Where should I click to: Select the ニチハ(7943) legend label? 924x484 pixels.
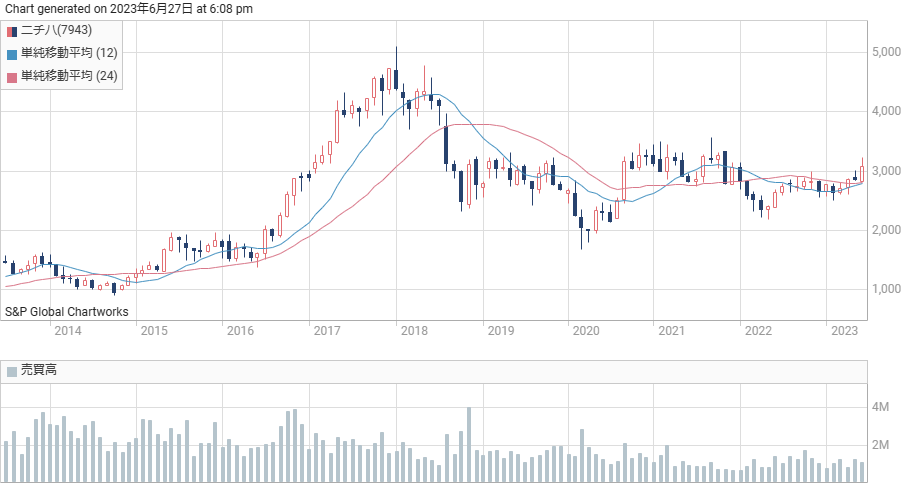(57, 30)
